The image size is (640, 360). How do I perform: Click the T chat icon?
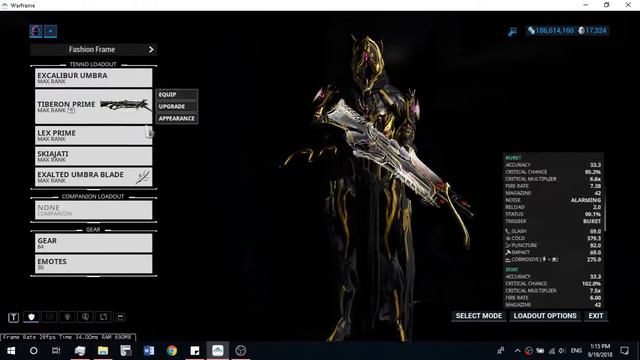coord(13,317)
